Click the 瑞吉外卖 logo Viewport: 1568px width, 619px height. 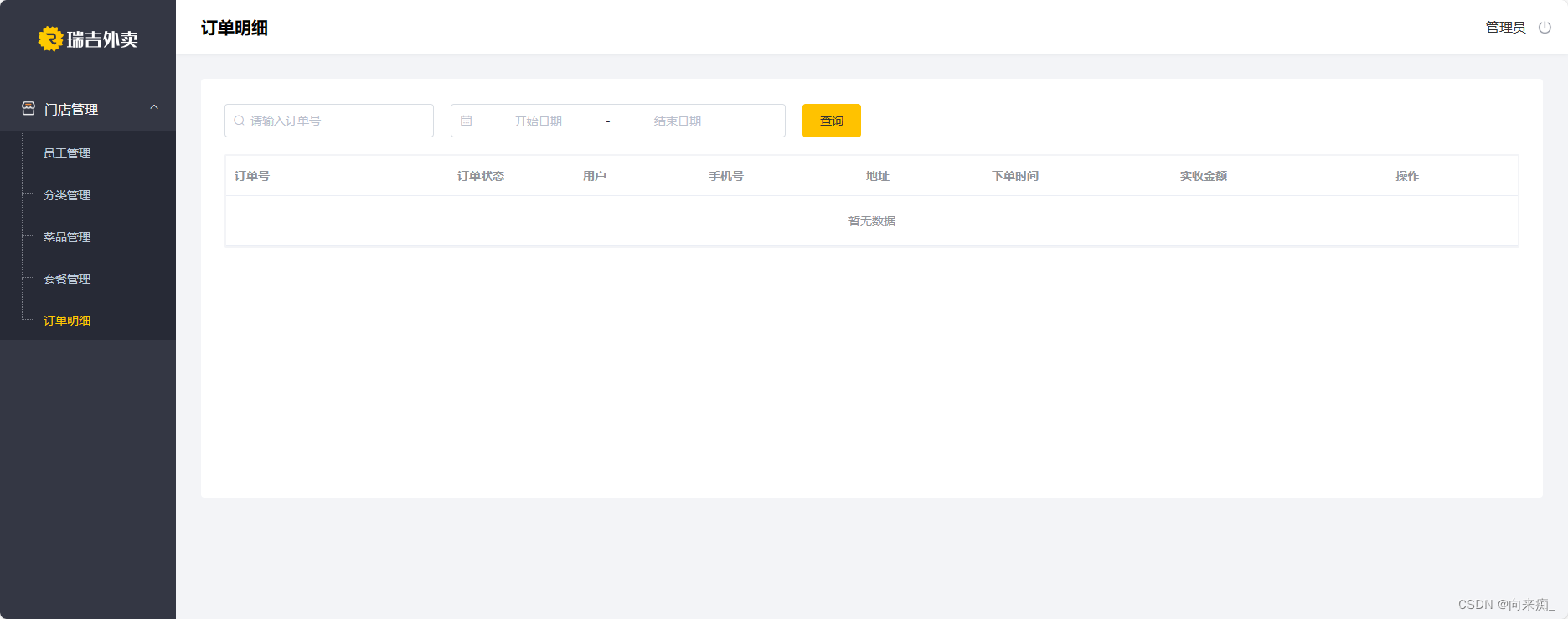88,39
